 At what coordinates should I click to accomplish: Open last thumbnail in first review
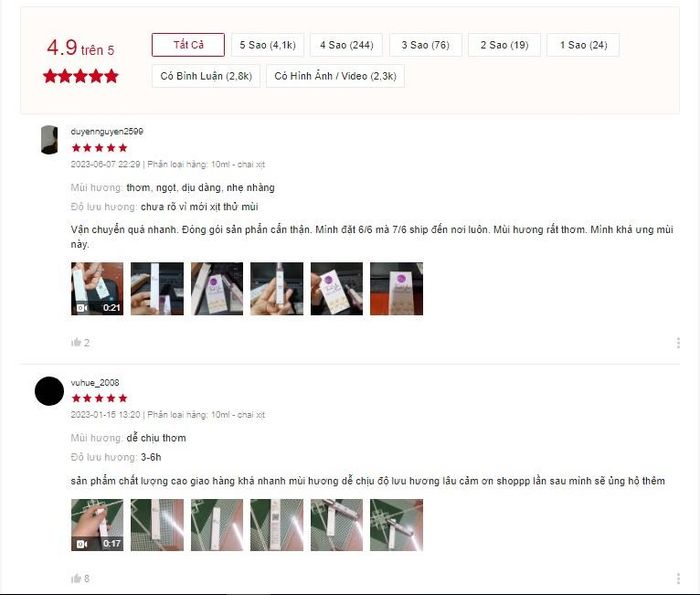coord(396,289)
